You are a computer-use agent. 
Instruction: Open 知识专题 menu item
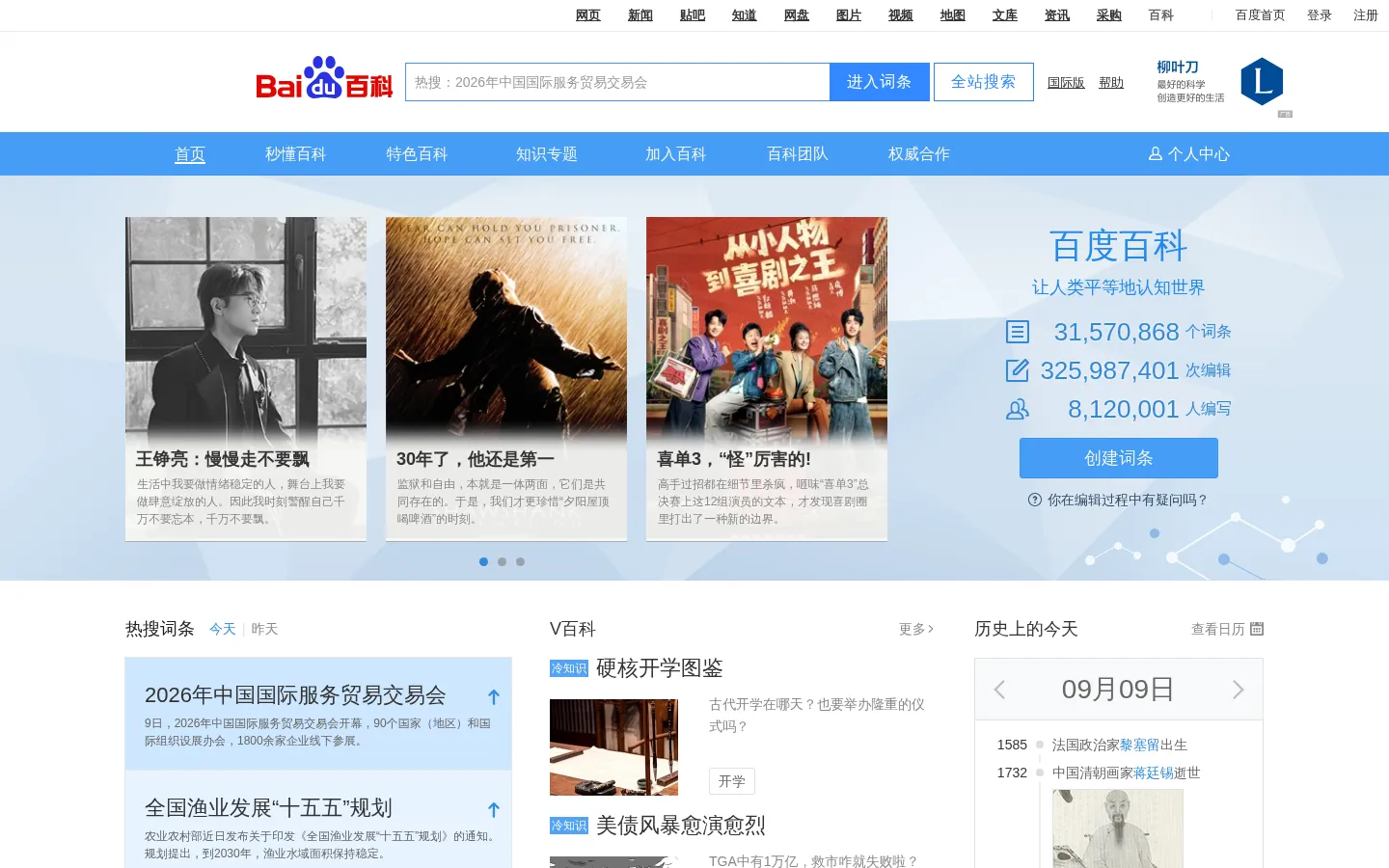pyautogui.click(x=547, y=154)
